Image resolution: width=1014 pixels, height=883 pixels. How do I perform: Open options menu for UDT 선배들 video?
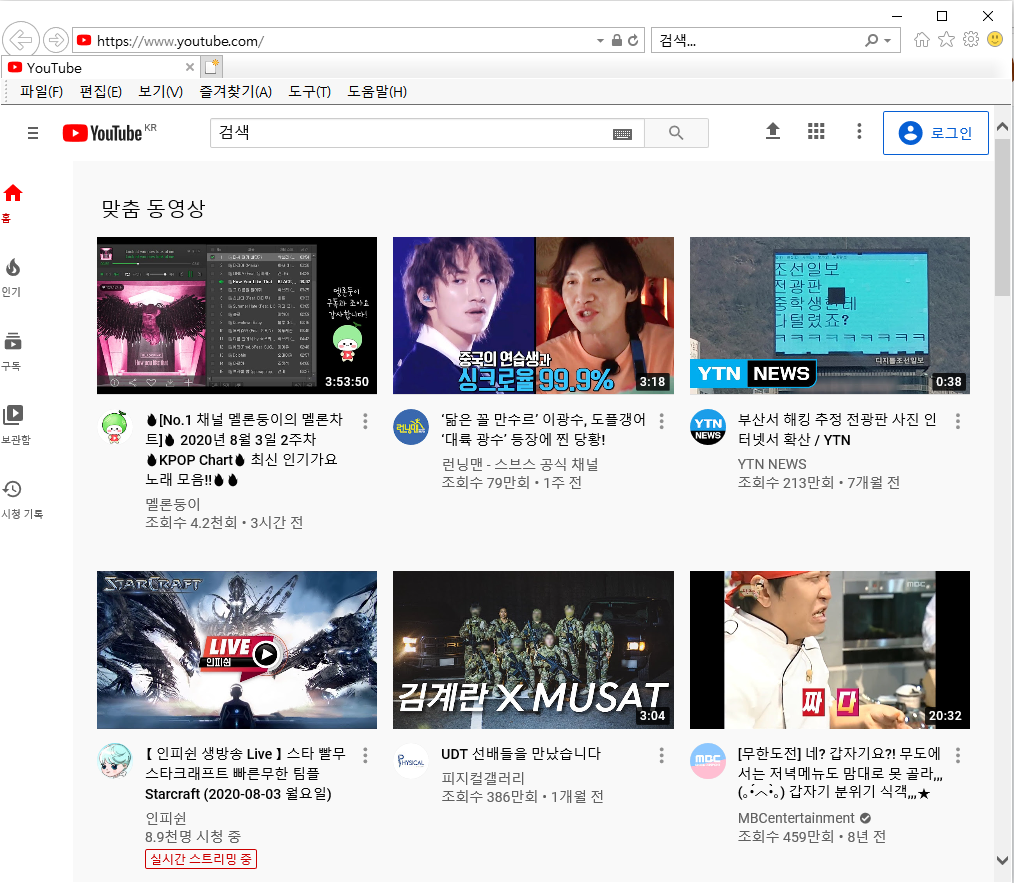coord(662,755)
